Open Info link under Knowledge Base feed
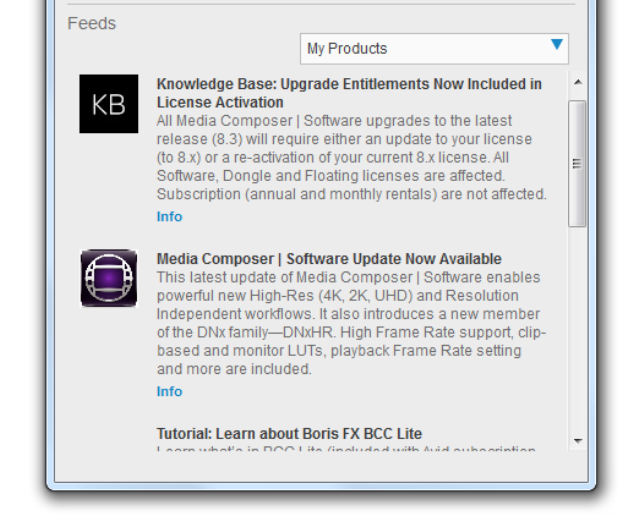633x521 pixels. (169, 217)
